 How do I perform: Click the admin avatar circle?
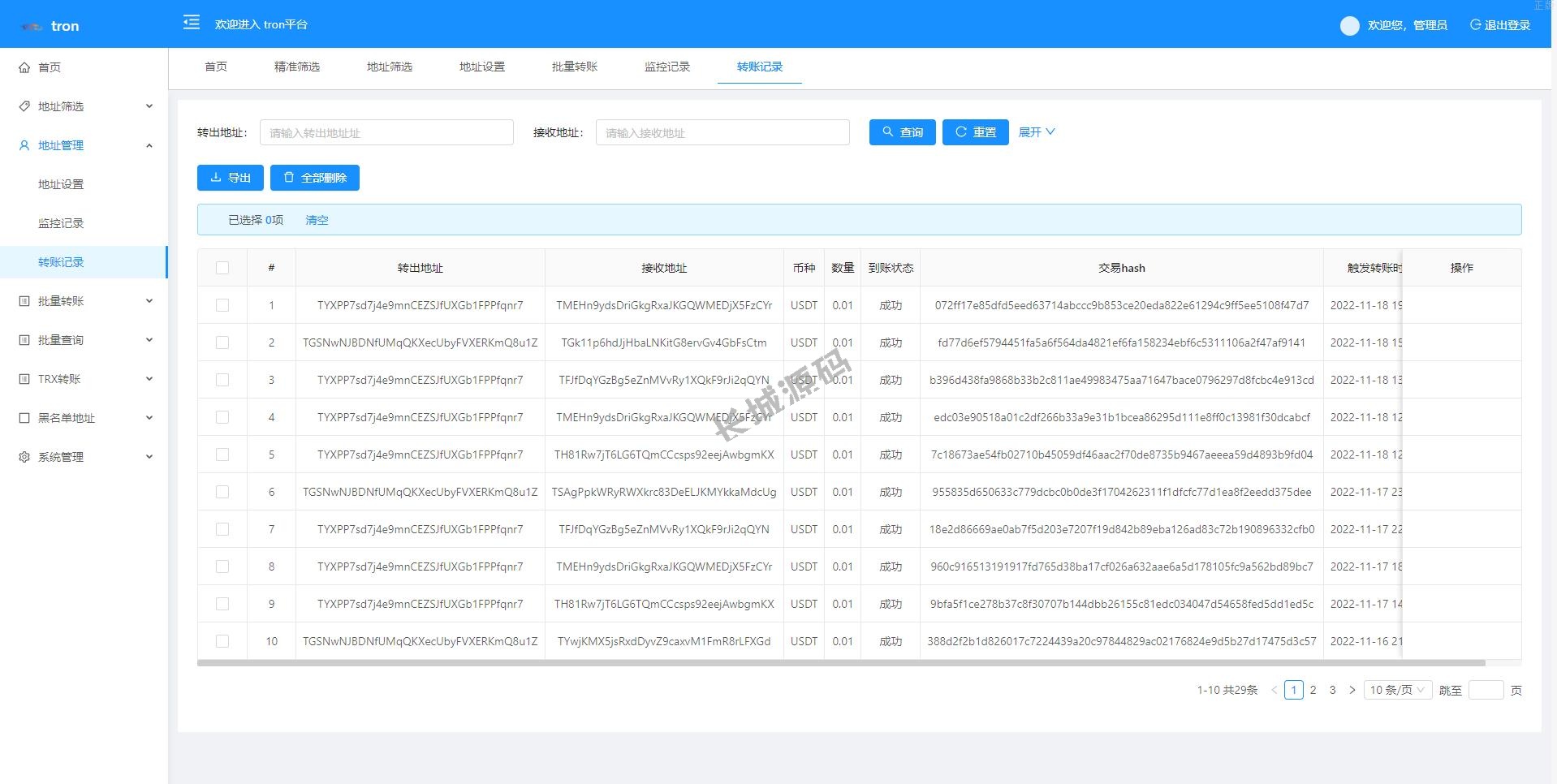coord(1349,26)
